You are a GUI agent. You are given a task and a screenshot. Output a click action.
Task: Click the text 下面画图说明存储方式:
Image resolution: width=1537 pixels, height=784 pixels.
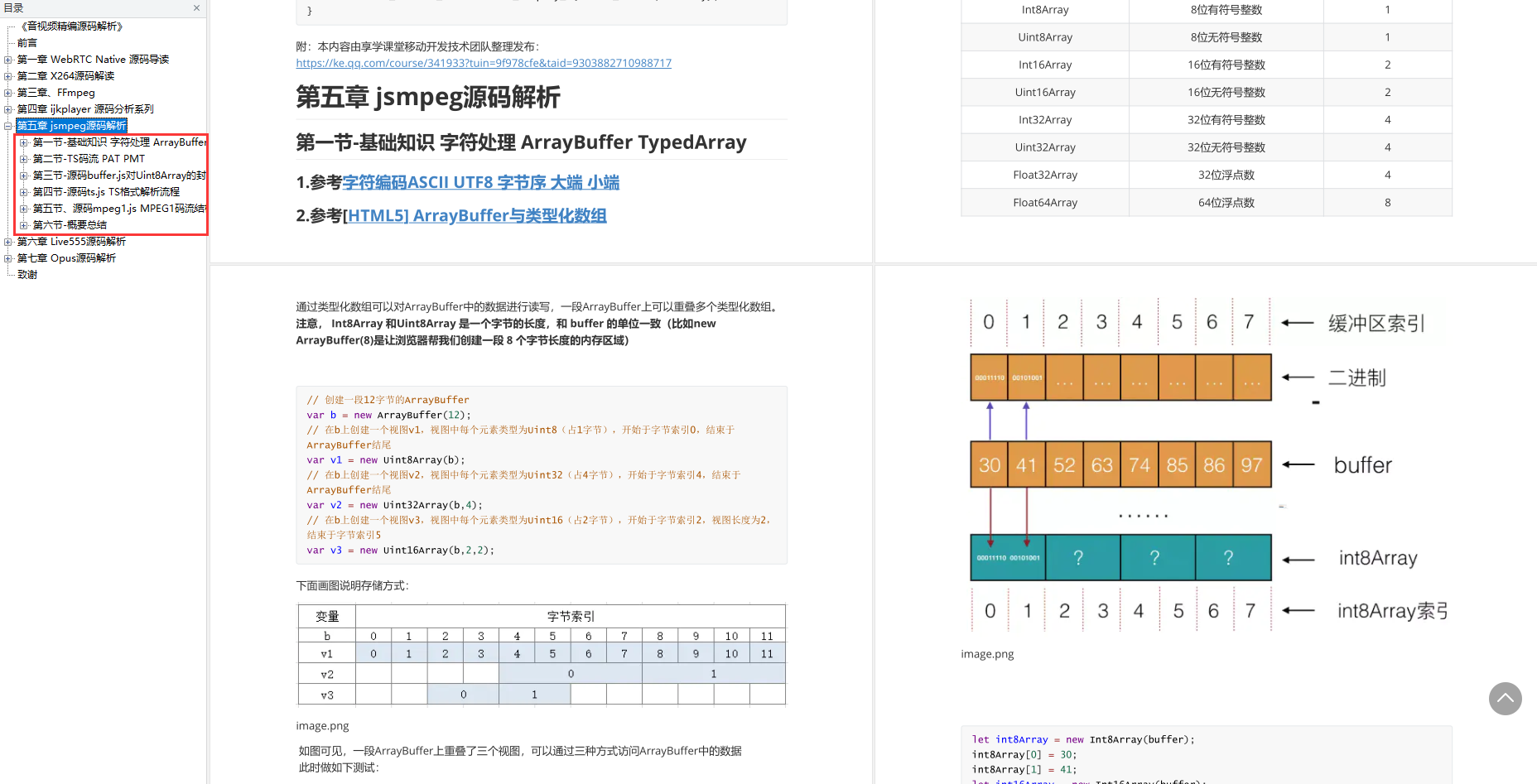coord(352,585)
